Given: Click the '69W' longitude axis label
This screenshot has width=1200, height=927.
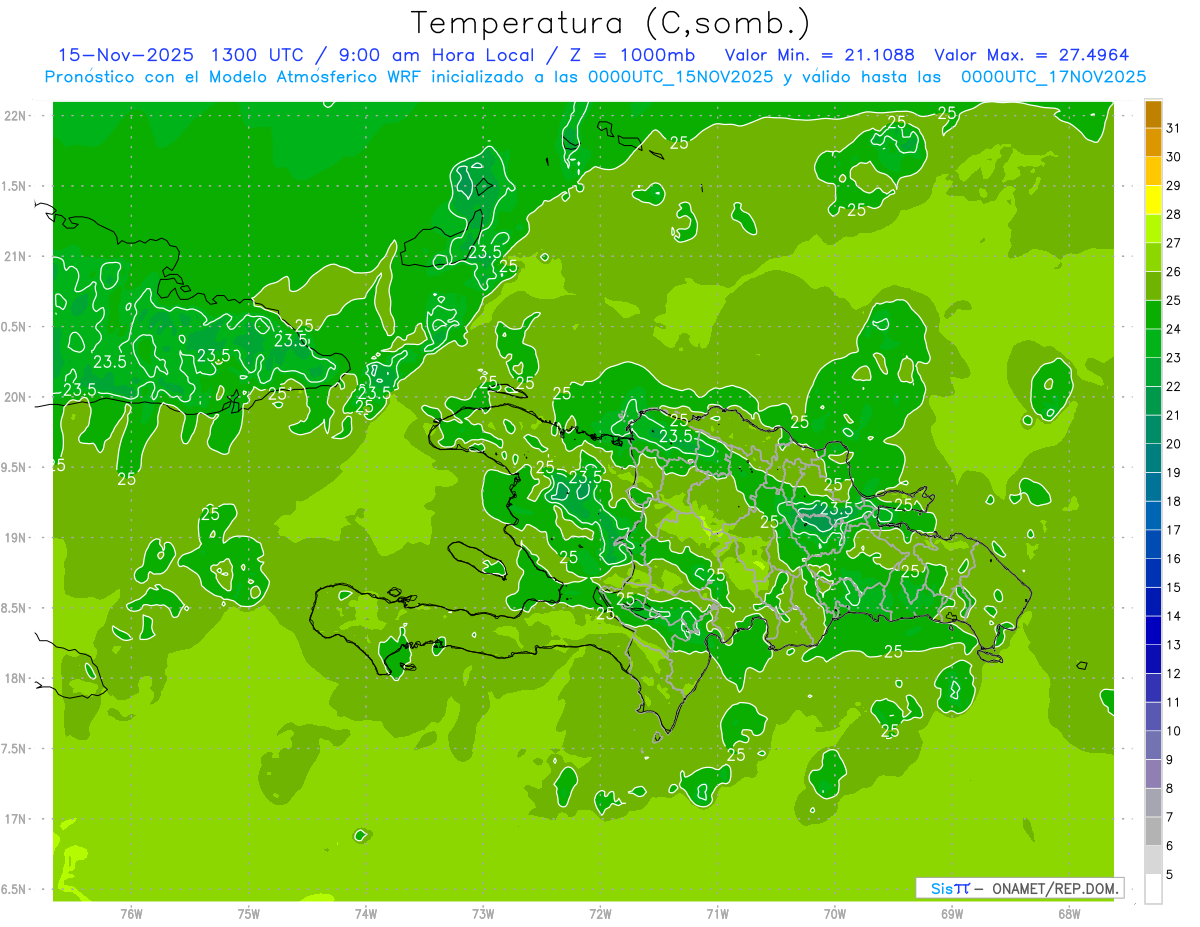Looking at the screenshot, I should (x=952, y=913).
